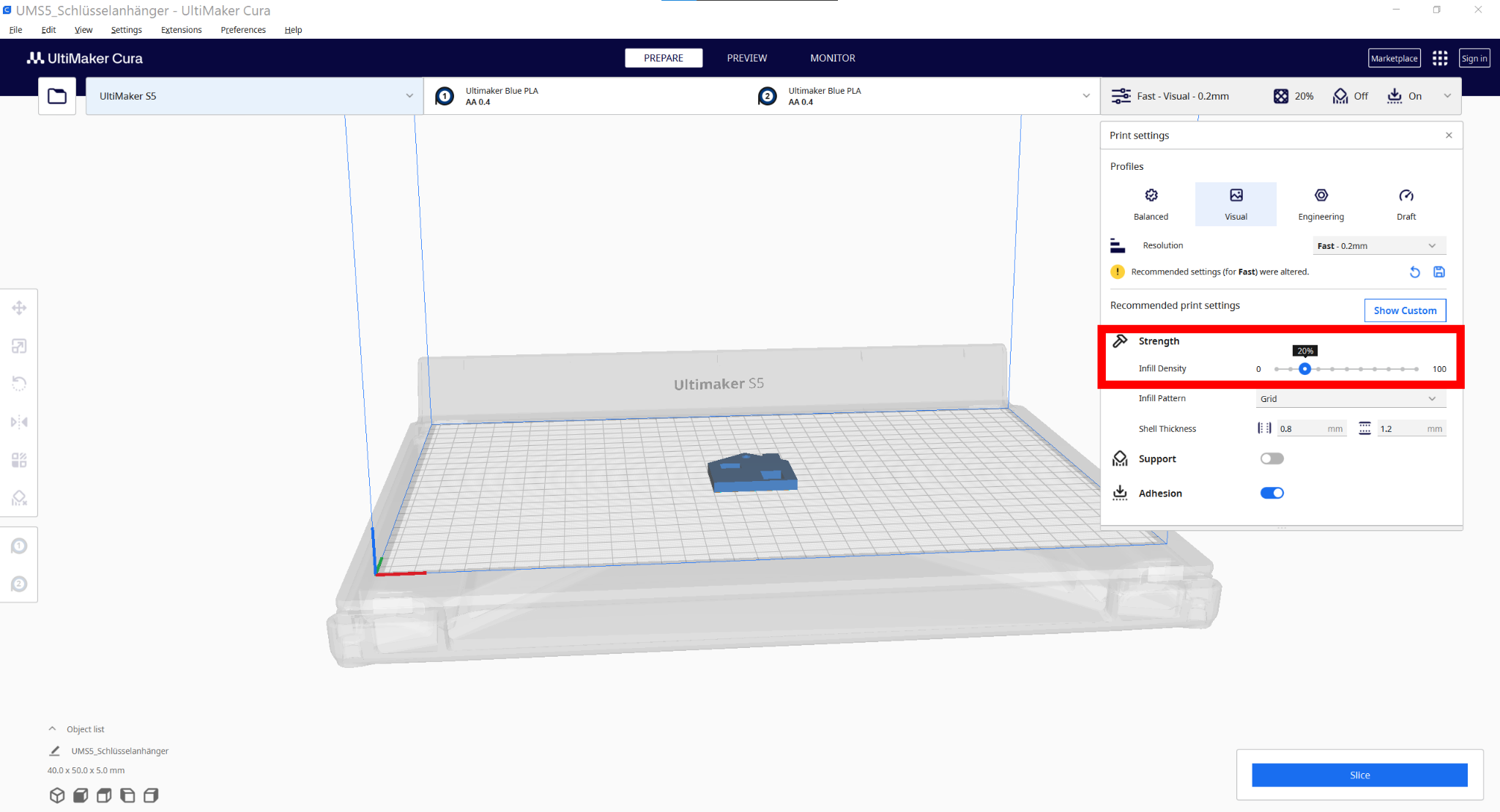Open the Infill Pattern Grid dropdown
Screen dimensions: 1500x812
pyautogui.click(x=1351, y=398)
